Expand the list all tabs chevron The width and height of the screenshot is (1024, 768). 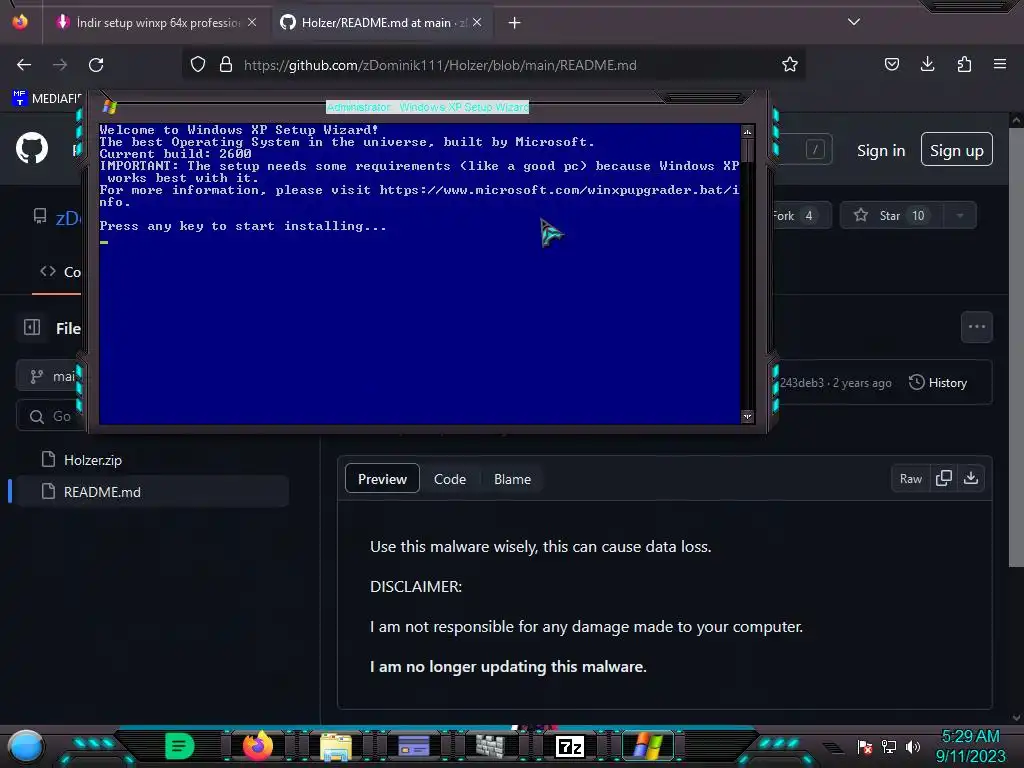tap(854, 22)
